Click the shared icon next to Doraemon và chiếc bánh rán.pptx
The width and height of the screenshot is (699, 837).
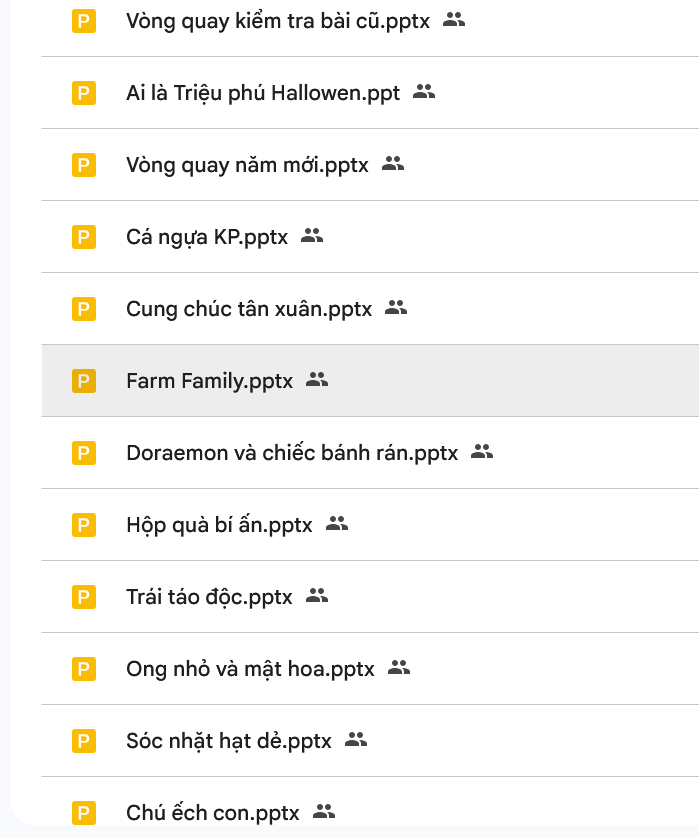click(482, 452)
